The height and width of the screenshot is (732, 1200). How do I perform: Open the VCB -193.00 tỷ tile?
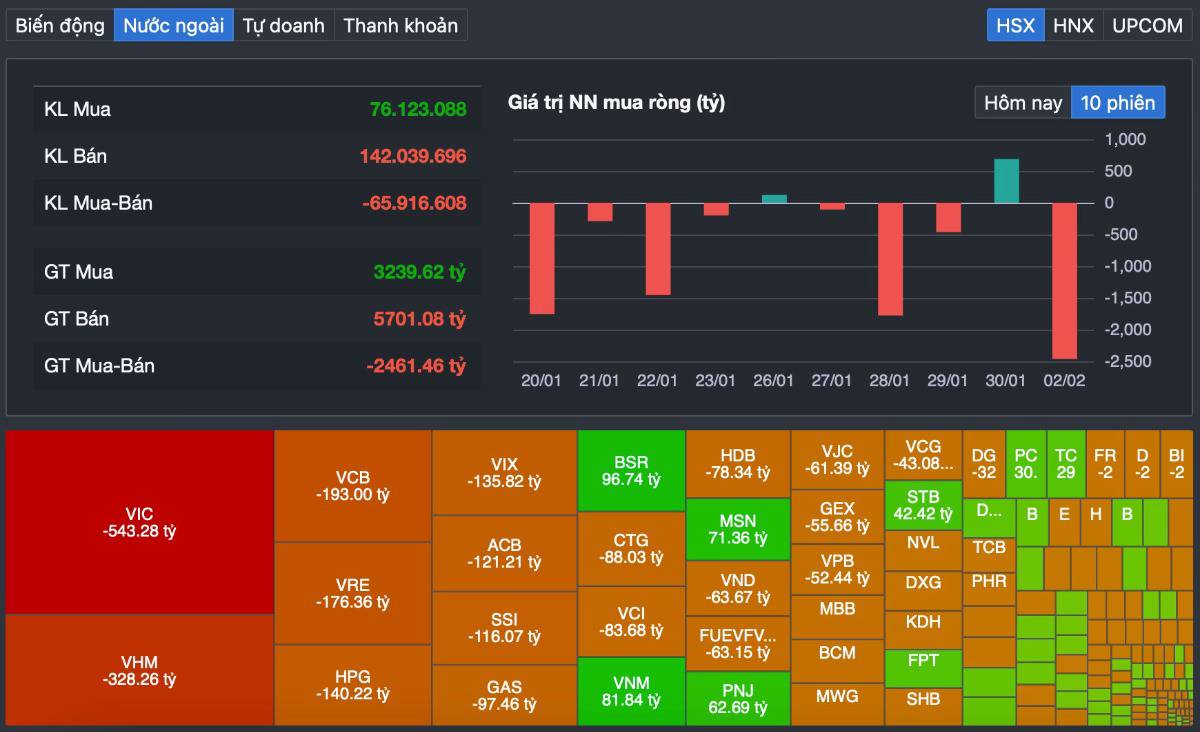coord(353,486)
